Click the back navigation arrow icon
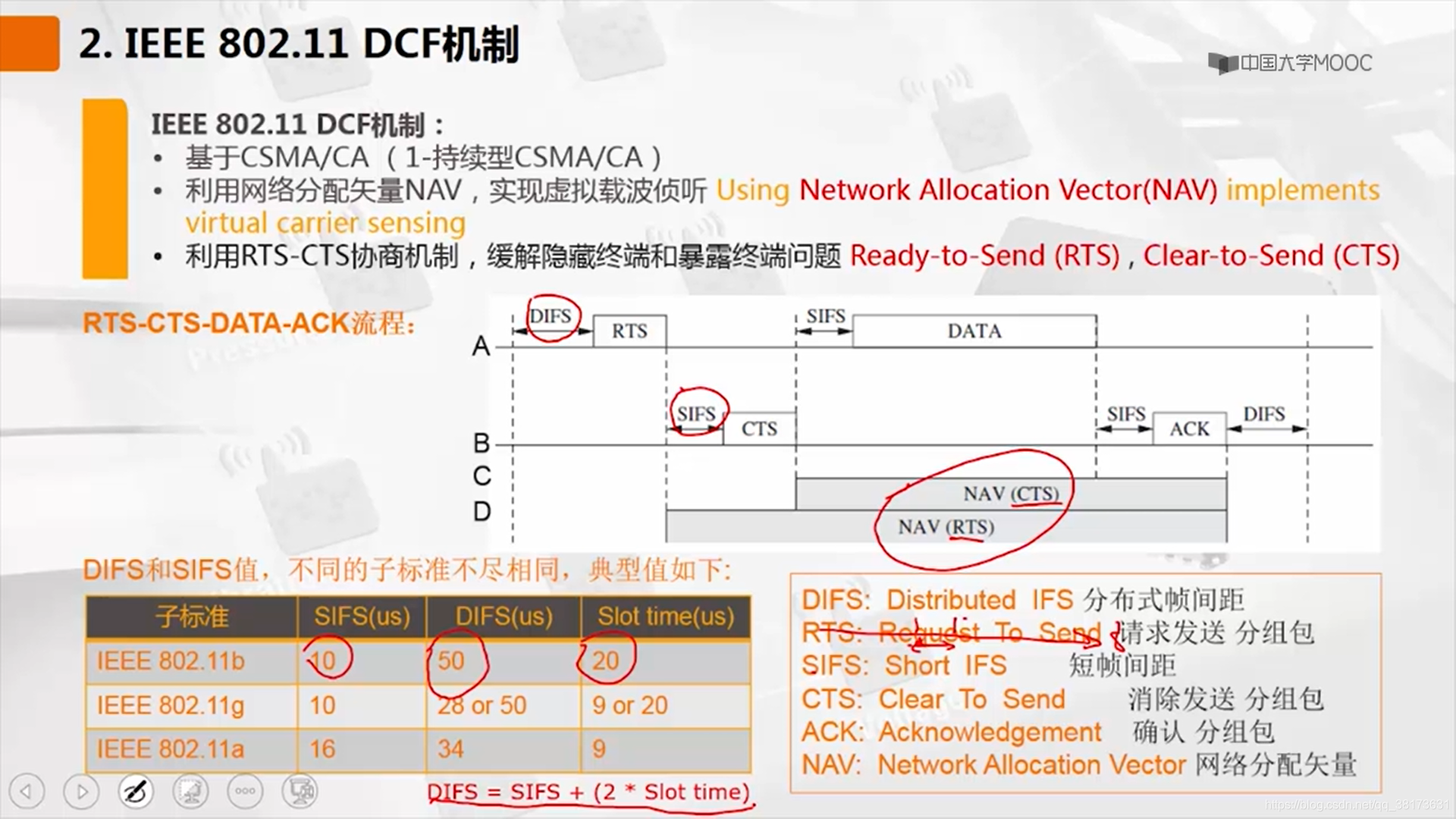The image size is (1456, 819). pyautogui.click(x=27, y=791)
